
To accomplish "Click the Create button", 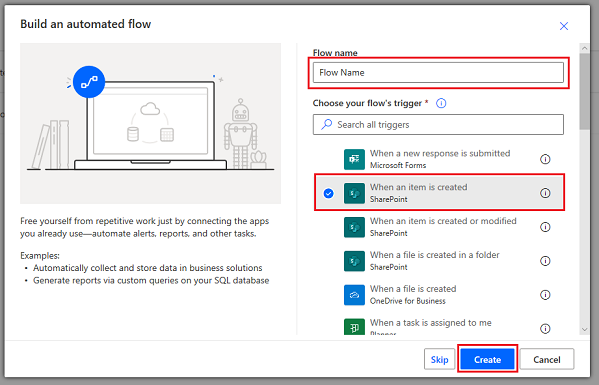I will pos(487,359).
